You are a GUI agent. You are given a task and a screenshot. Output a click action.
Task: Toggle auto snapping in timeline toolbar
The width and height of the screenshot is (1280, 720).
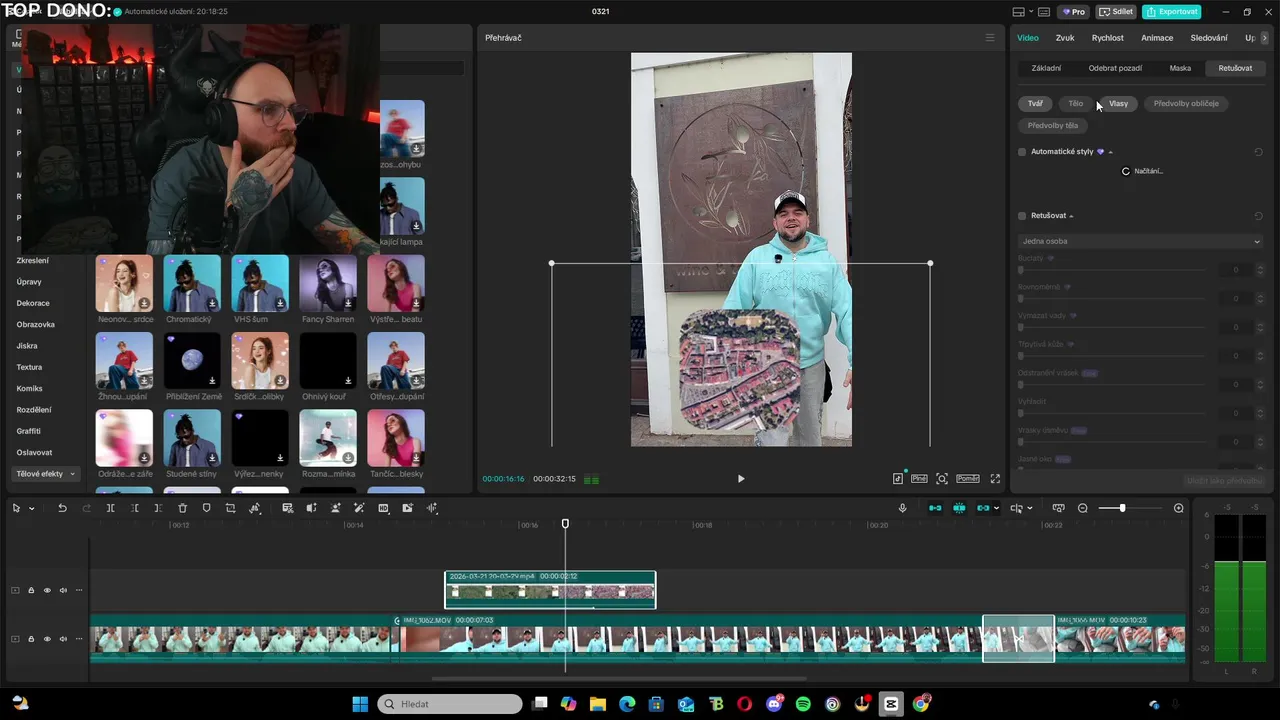(959, 508)
